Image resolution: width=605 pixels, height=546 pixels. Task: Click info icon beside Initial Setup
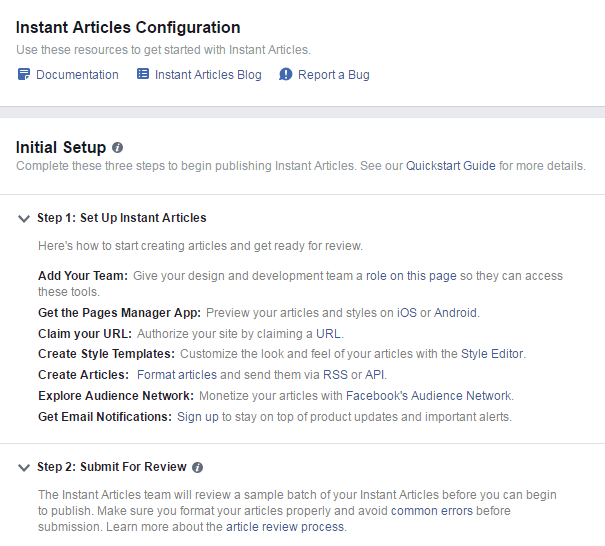pos(118,148)
